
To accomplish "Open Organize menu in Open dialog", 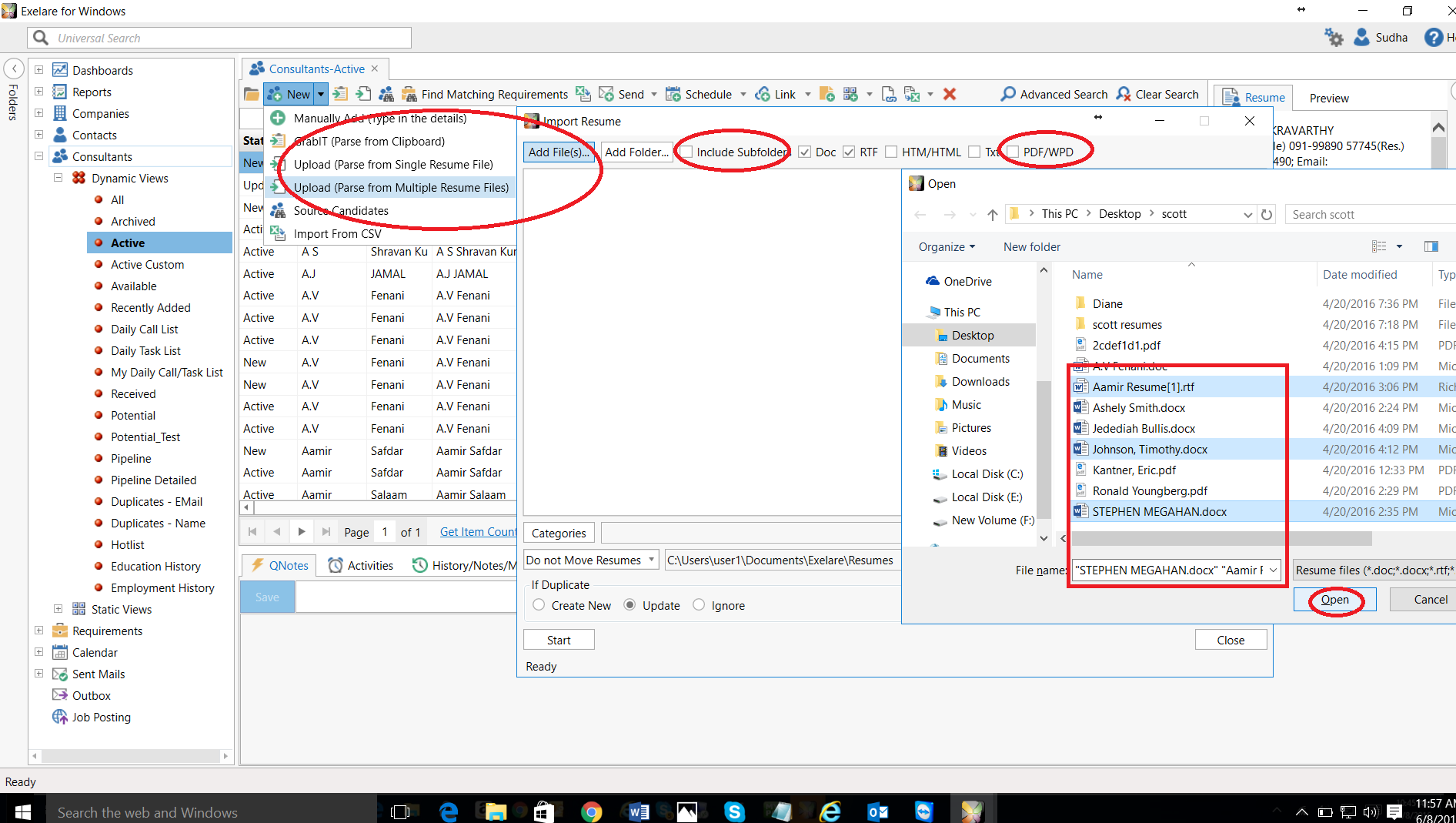I will click(947, 246).
